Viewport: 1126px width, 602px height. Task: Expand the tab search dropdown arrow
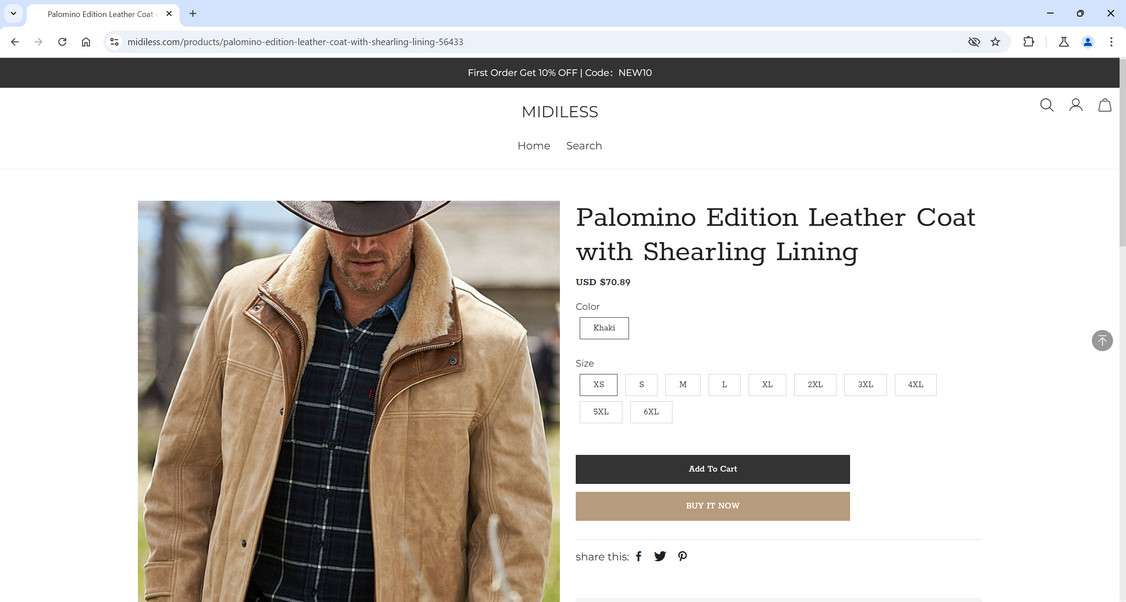pos(13,14)
